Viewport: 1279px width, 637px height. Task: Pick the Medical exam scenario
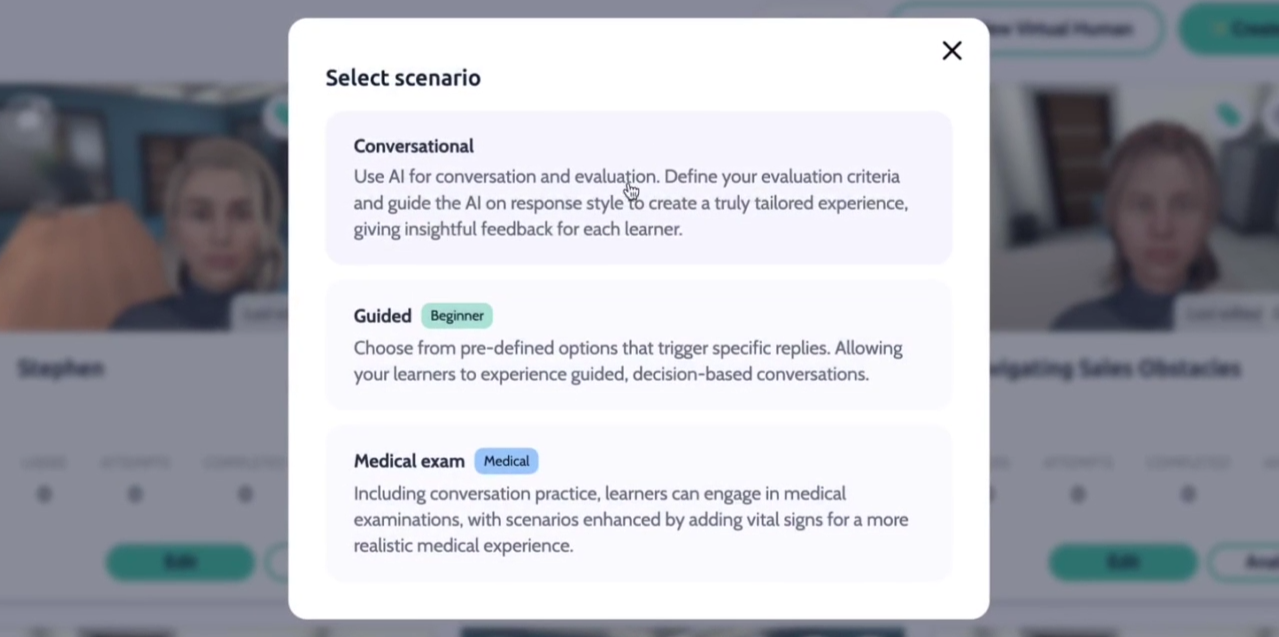tap(638, 503)
